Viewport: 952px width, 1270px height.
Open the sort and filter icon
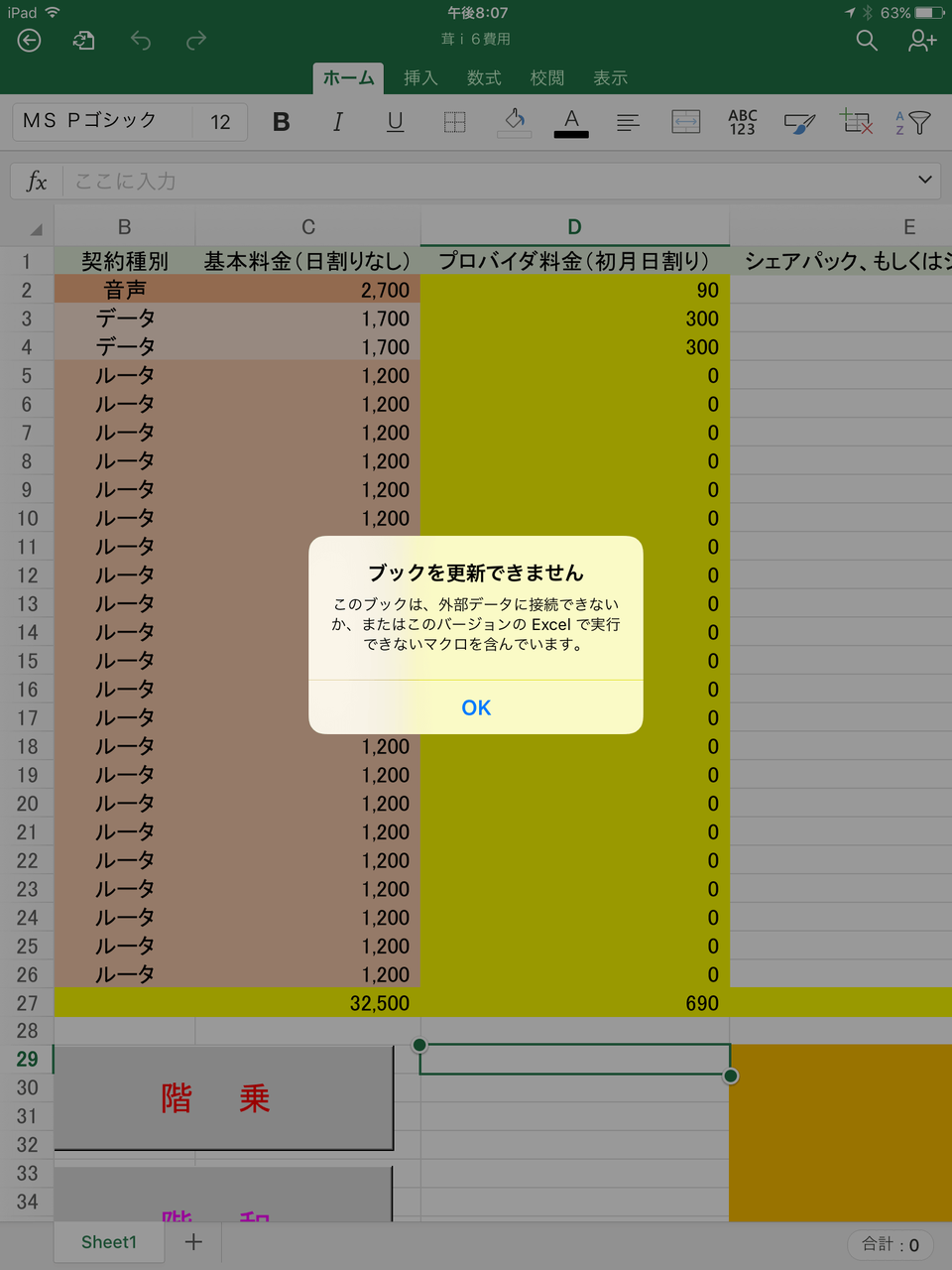(913, 122)
